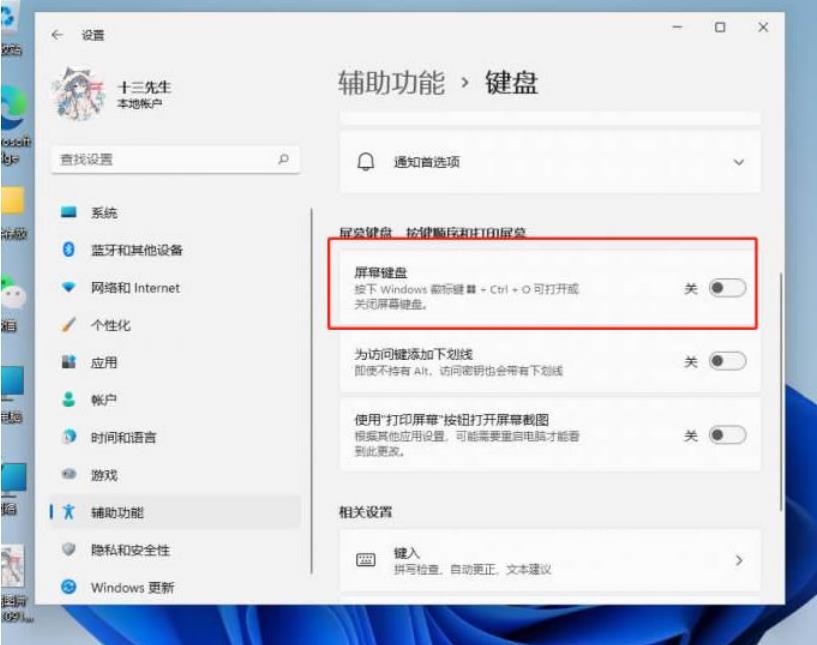
Task: Click the 通知首选项 label
Action: (x=426, y=162)
